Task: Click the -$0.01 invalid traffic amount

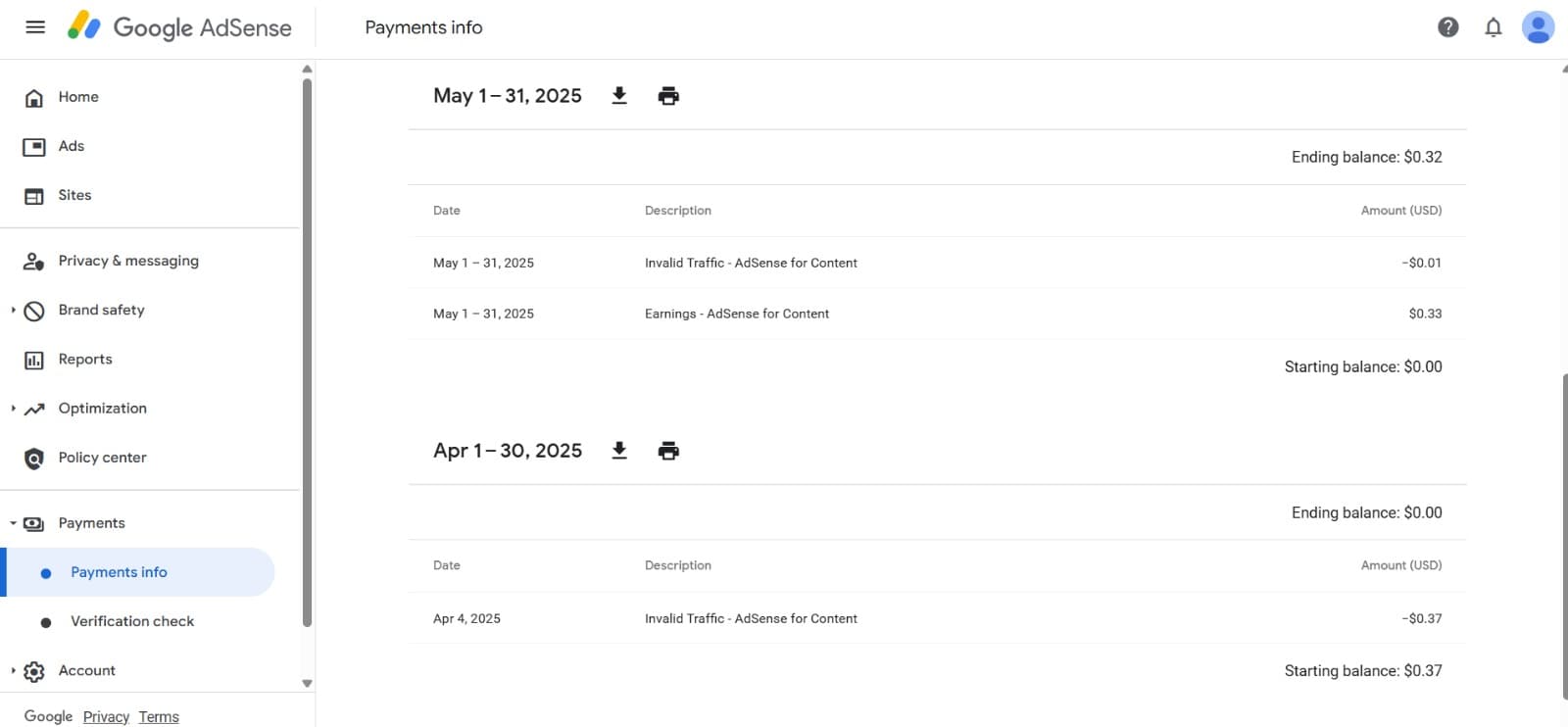Action: pyautogui.click(x=1422, y=263)
